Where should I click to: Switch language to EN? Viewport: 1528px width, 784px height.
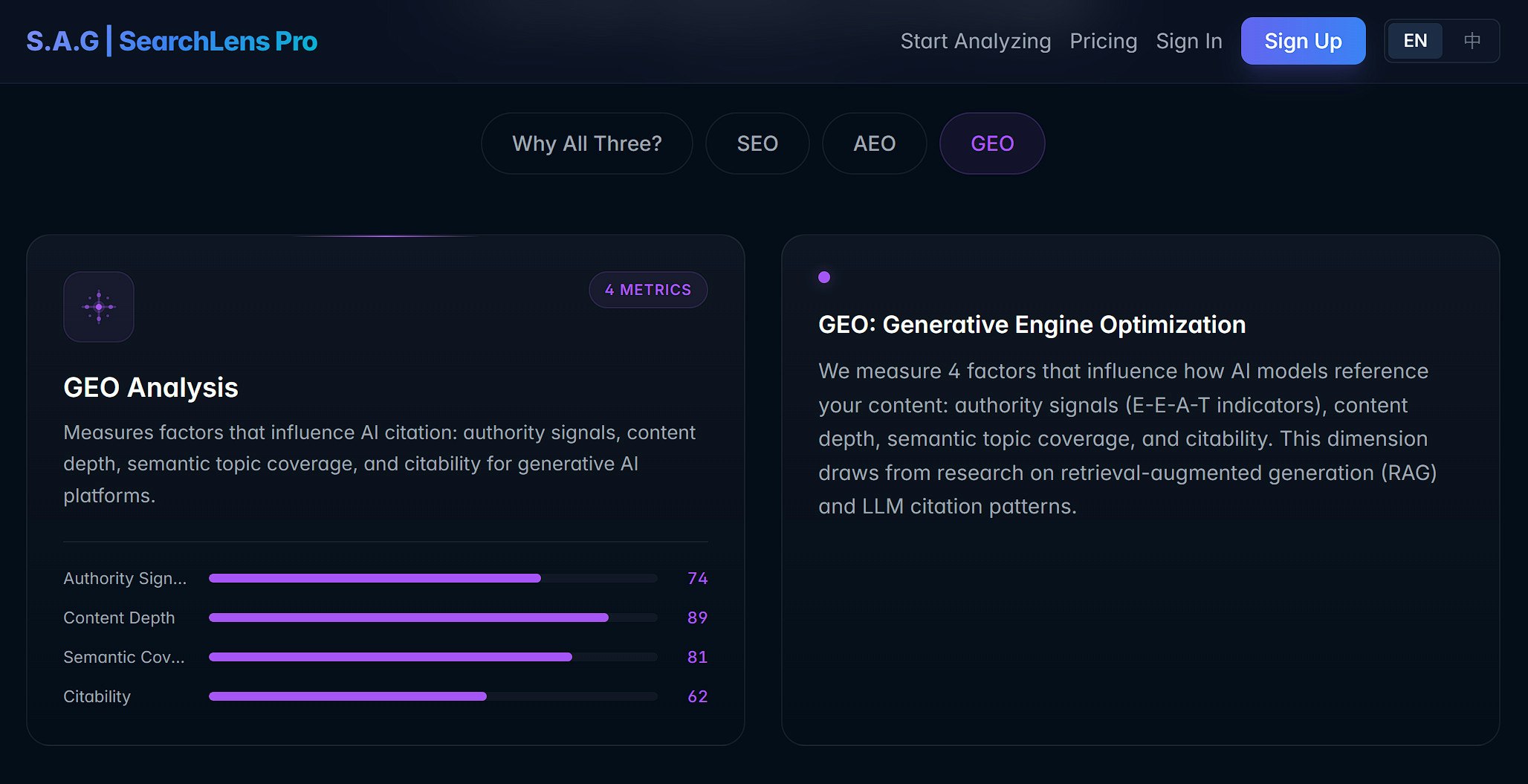(1414, 41)
